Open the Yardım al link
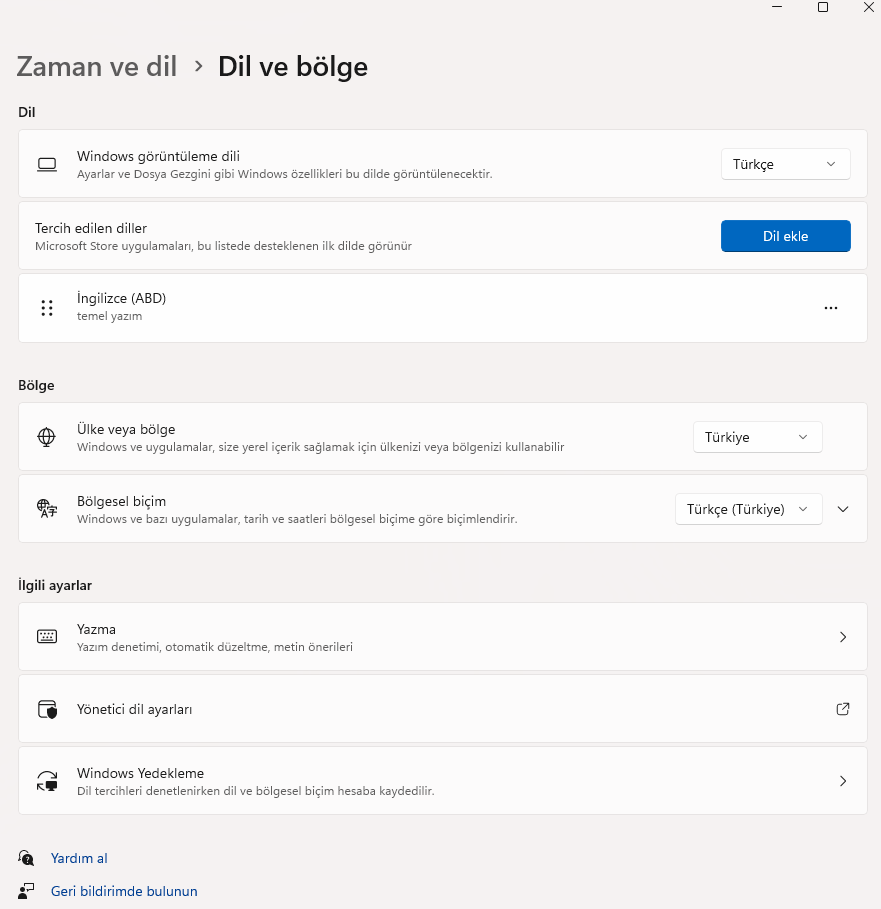Image resolution: width=881 pixels, height=909 pixels. [x=79, y=858]
